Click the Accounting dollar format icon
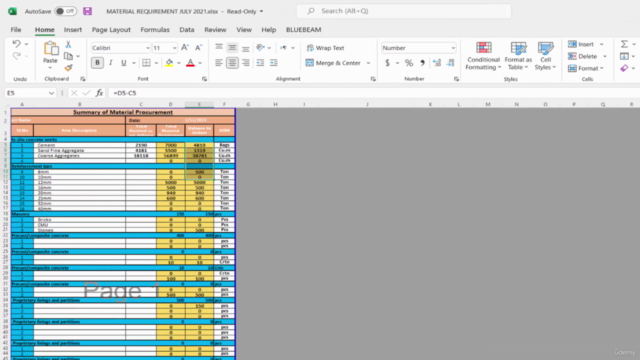This screenshot has height=360, width=640. pyautogui.click(x=387, y=63)
